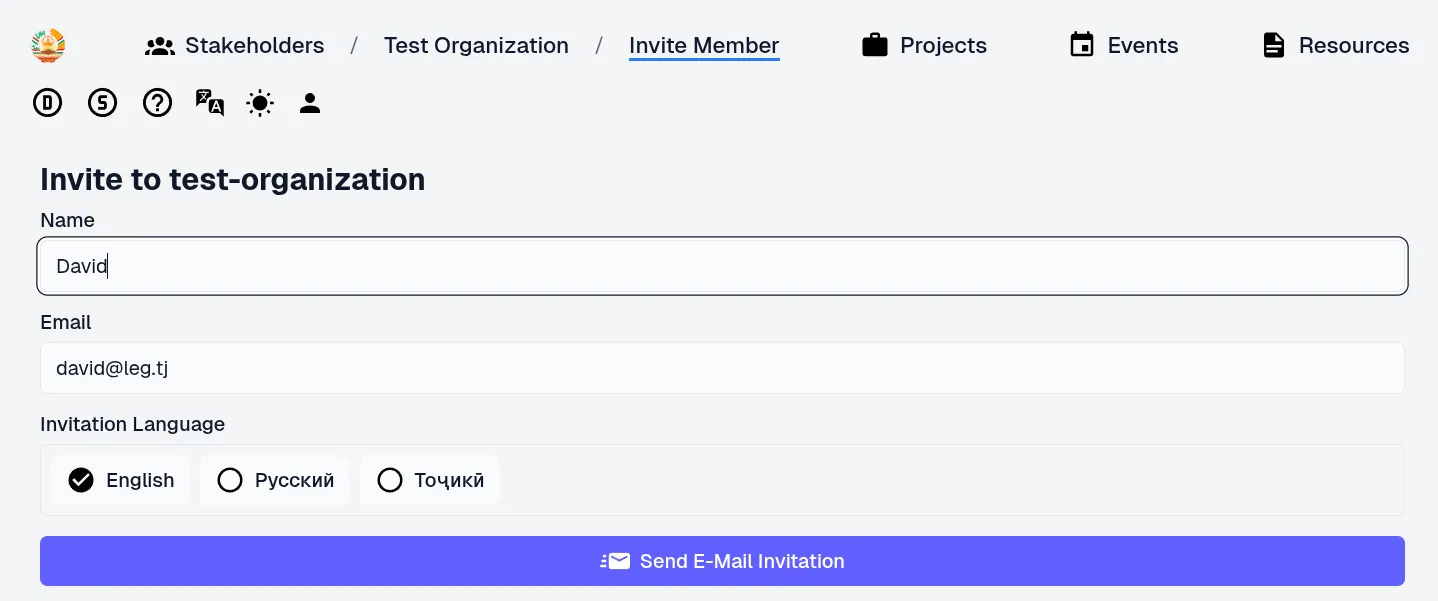Toggle light/dark theme sun icon
Image resolution: width=1438 pixels, height=601 pixels.
tap(260, 103)
